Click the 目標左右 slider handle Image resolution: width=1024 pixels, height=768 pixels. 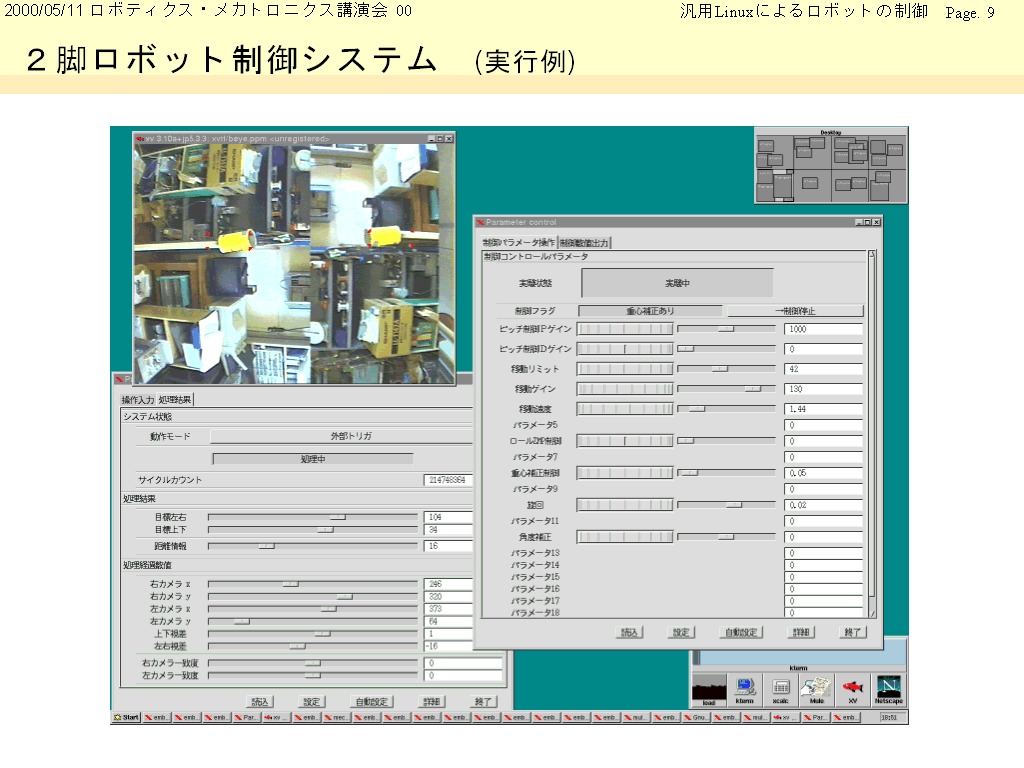(338, 517)
